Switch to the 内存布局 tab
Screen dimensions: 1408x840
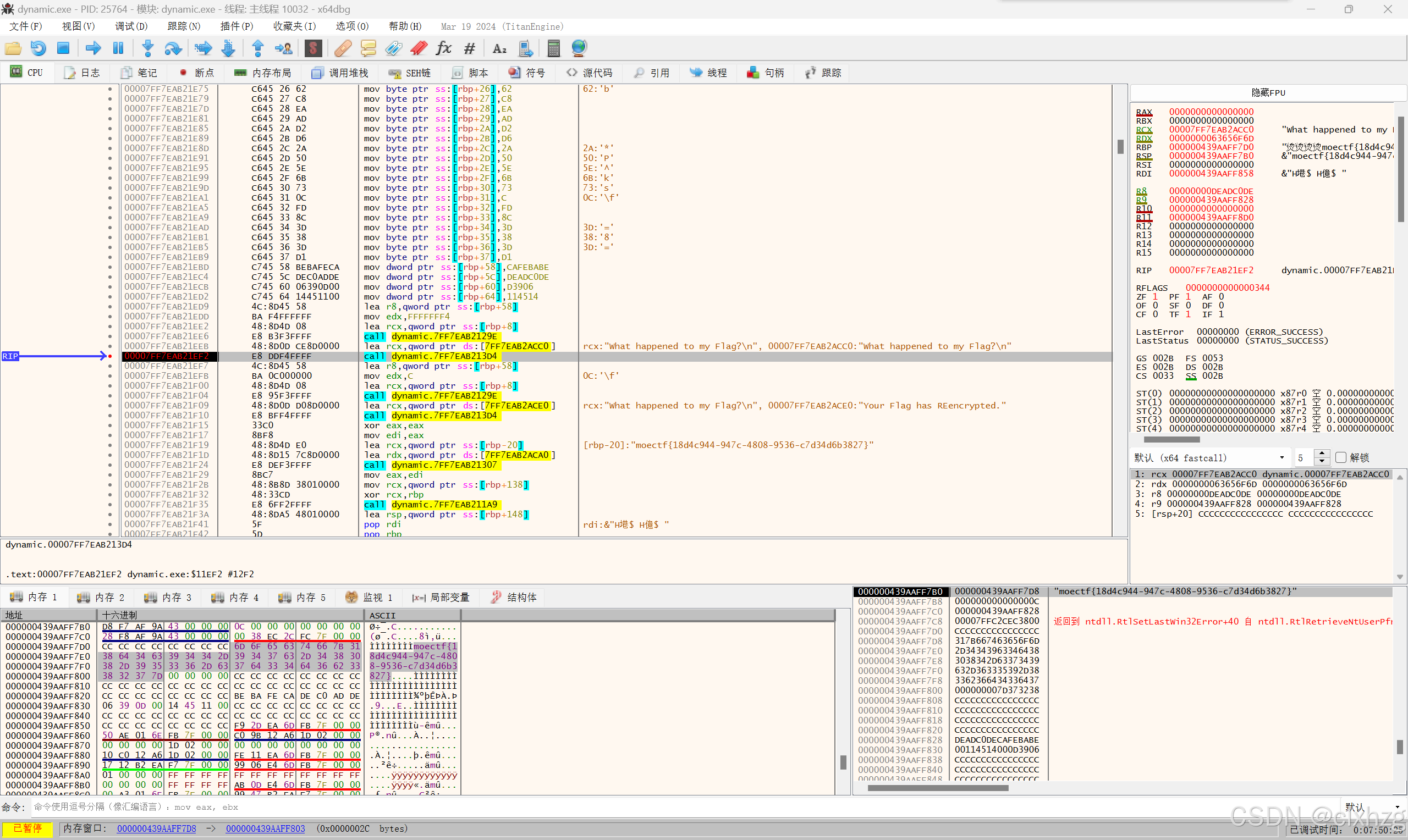[x=263, y=73]
